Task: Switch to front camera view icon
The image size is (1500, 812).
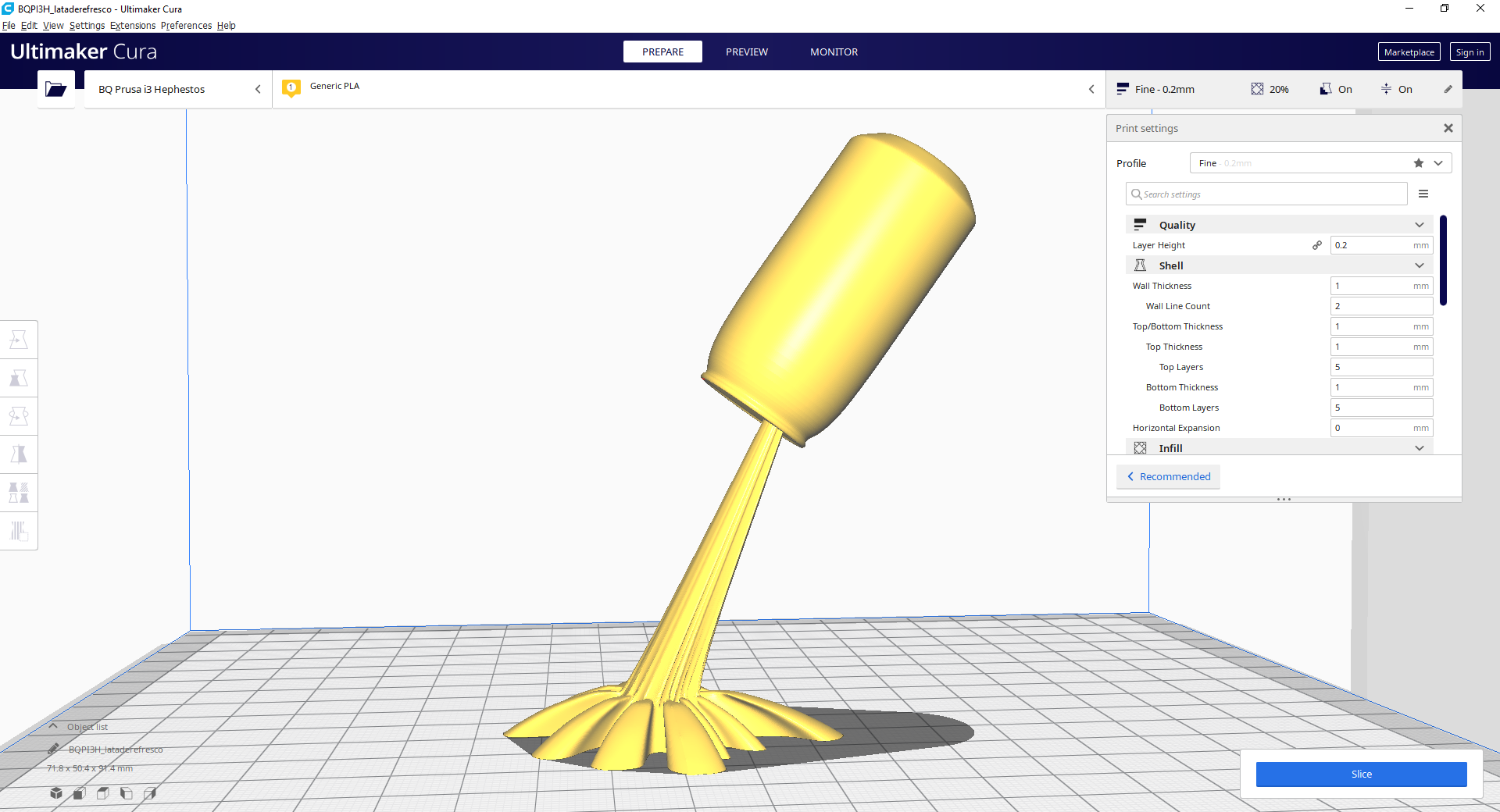Action: [79, 793]
